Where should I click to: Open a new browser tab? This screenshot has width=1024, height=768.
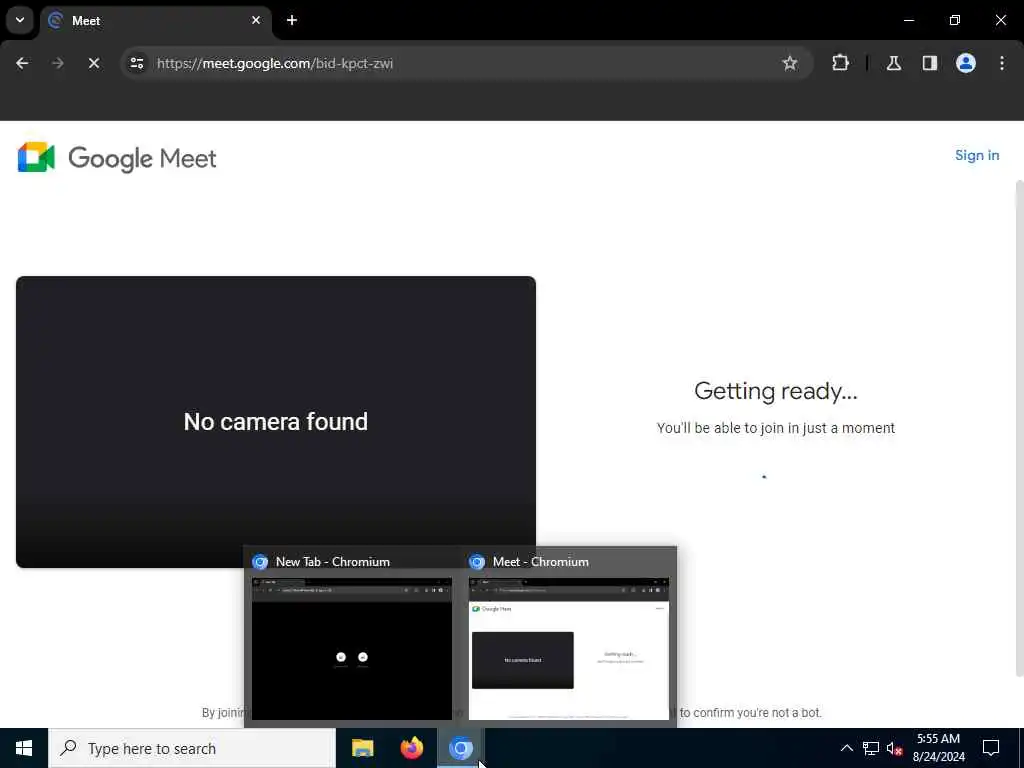click(292, 20)
